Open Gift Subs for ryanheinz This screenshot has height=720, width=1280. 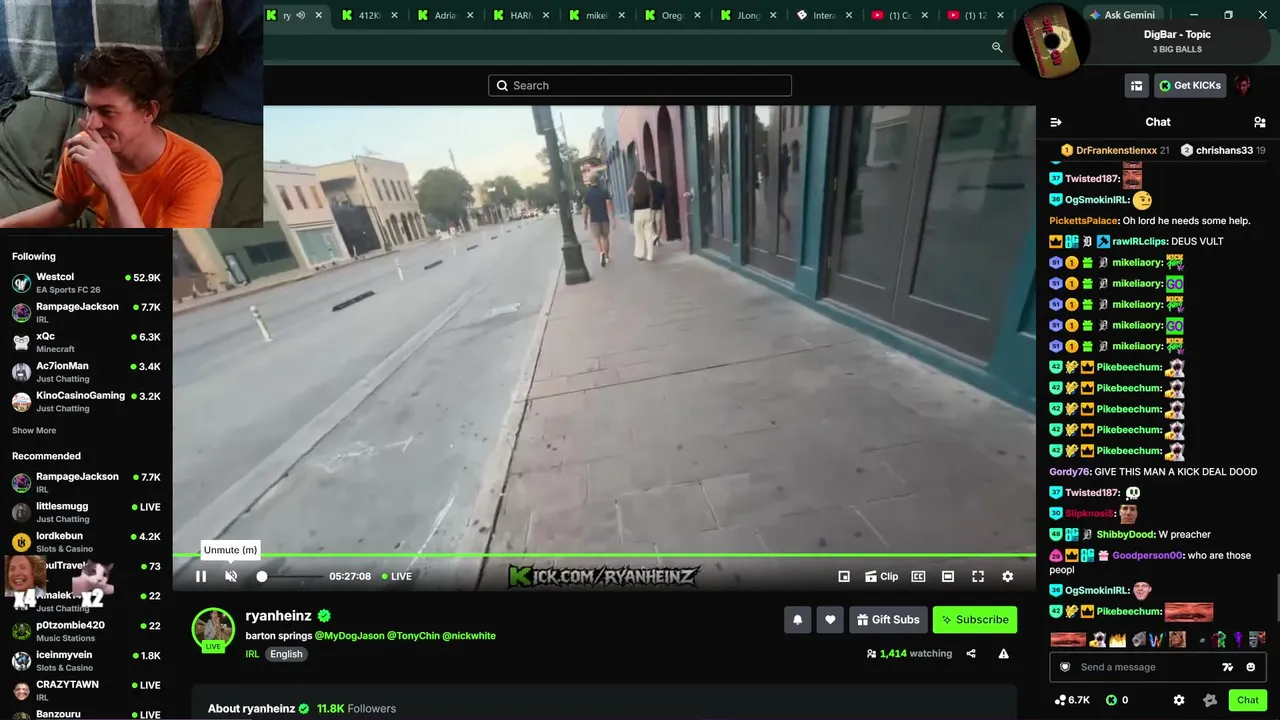pyautogui.click(x=888, y=620)
